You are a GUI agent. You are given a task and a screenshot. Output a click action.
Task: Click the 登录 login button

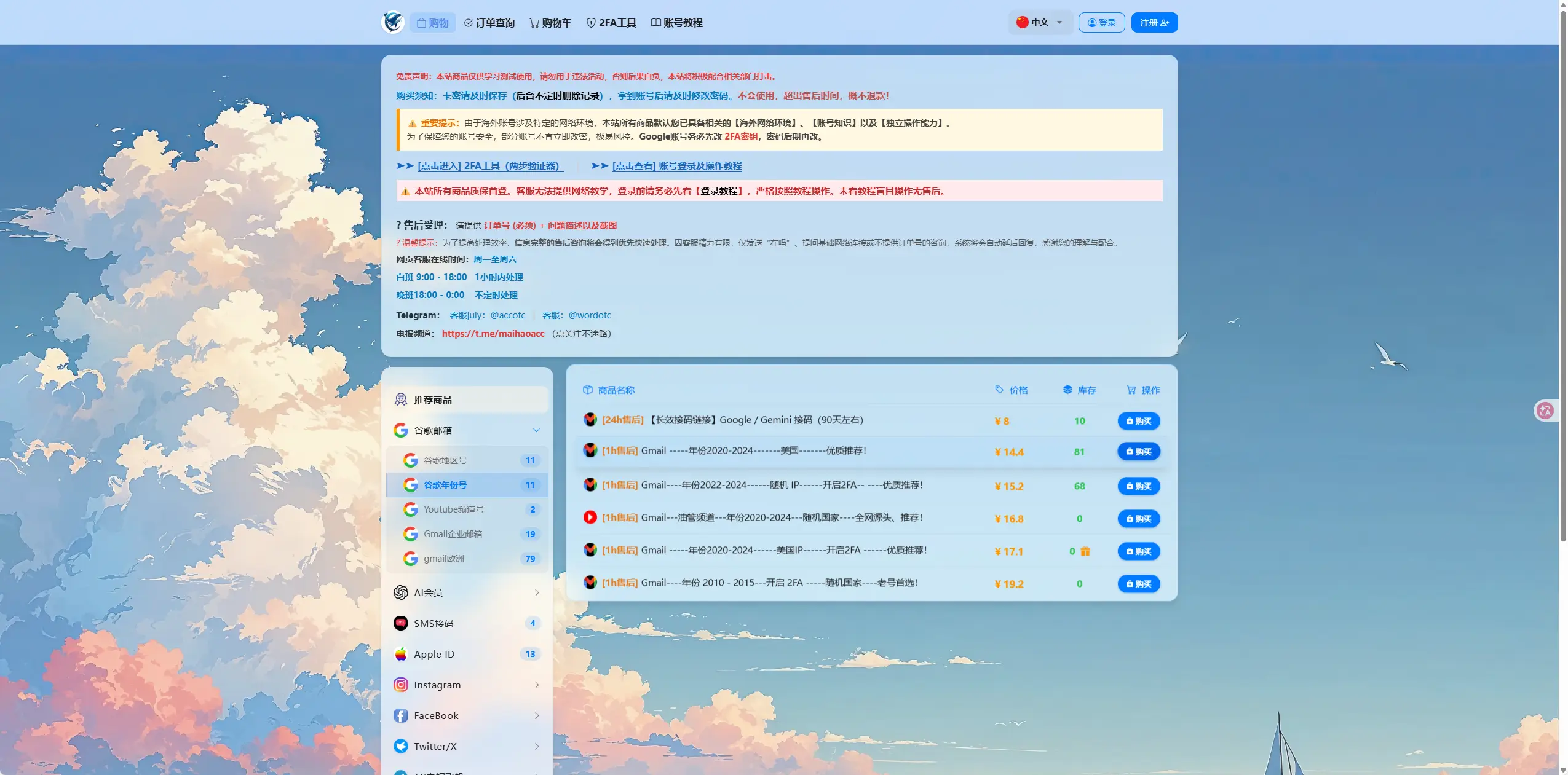click(x=1101, y=22)
